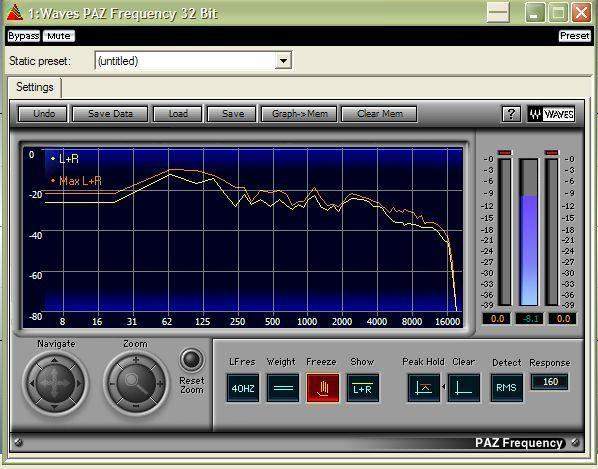The height and width of the screenshot is (469, 598).
Task: Click the blue center level meter
Action: [529, 232]
